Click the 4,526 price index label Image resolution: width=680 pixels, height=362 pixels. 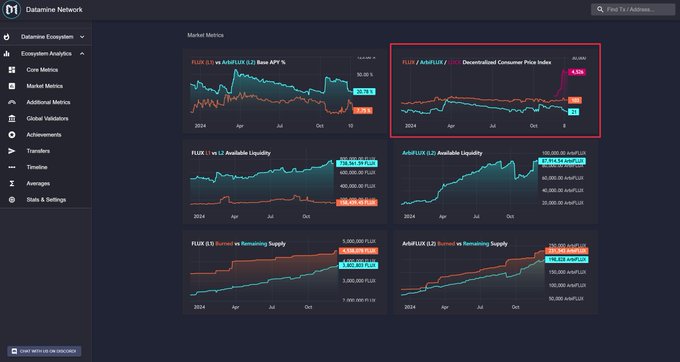577,72
